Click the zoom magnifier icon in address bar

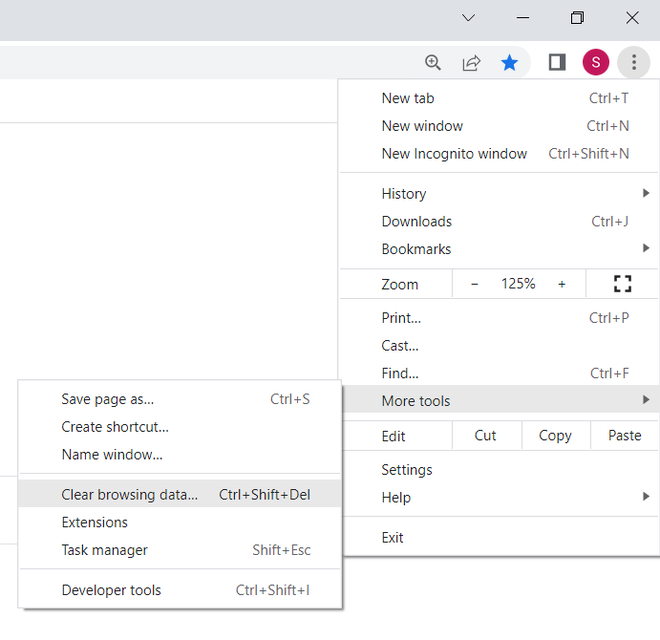[x=433, y=63]
